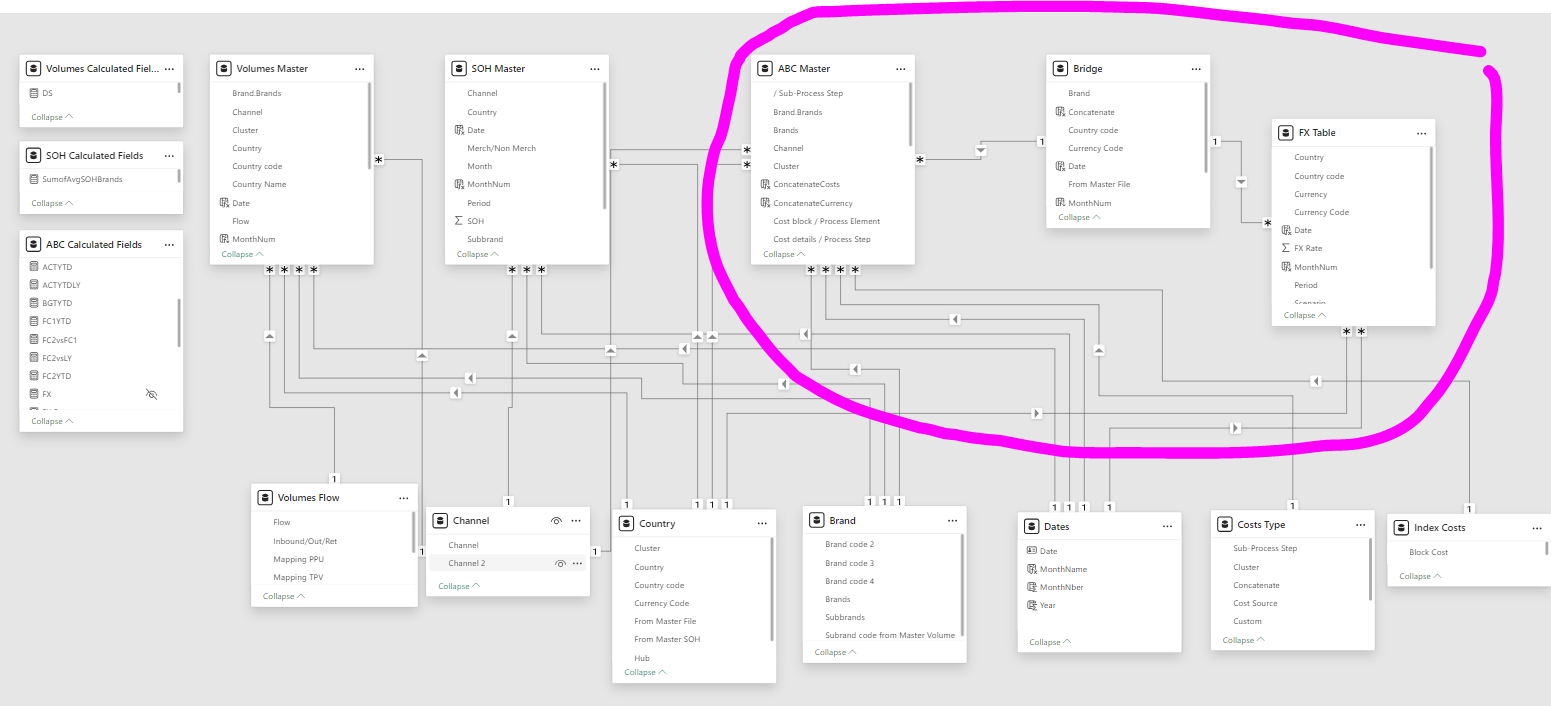Click the Dates table database icon
The width and height of the screenshot is (1551, 706).
pyautogui.click(x=1032, y=526)
